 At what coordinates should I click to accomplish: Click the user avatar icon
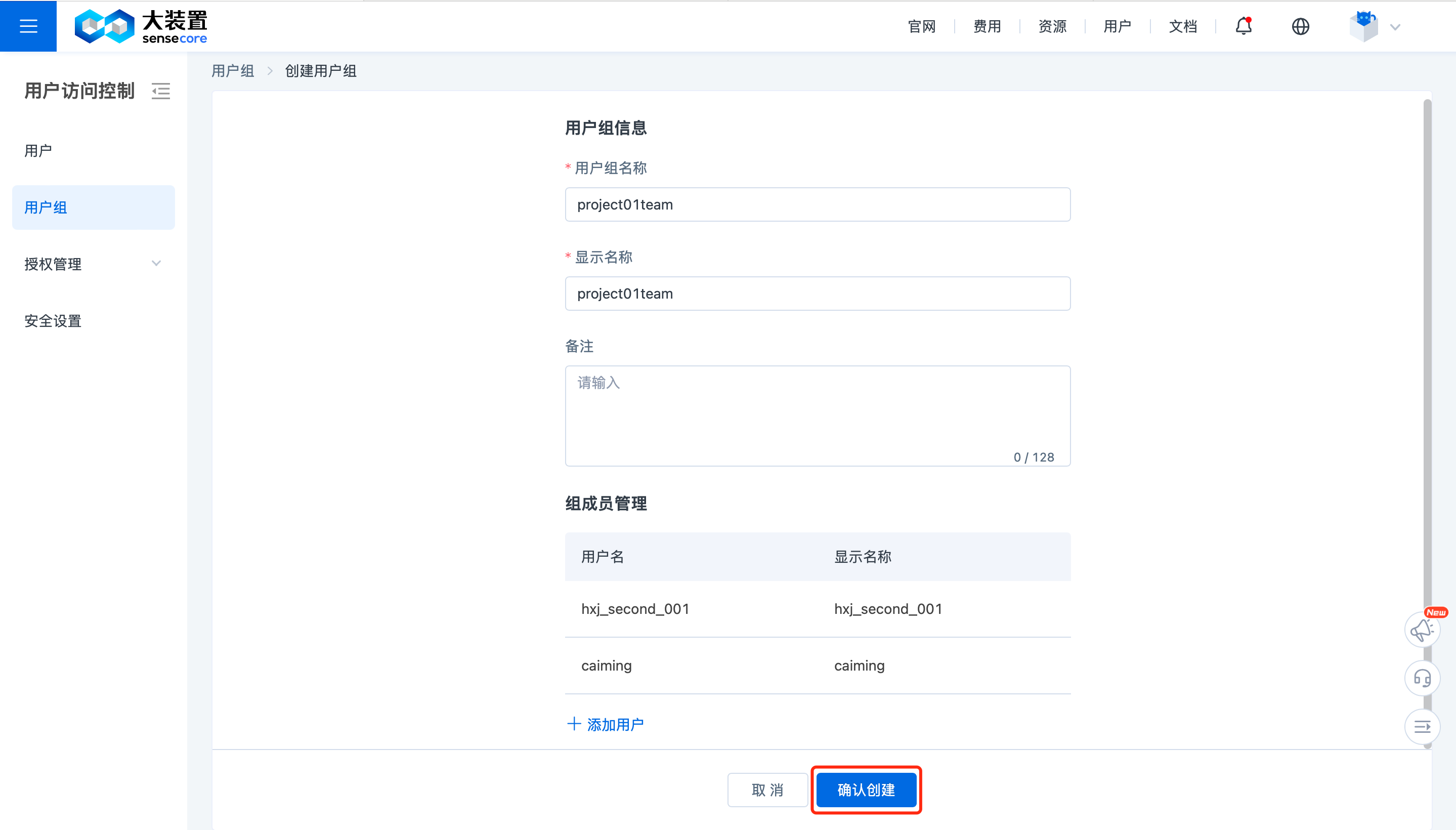(x=1363, y=26)
